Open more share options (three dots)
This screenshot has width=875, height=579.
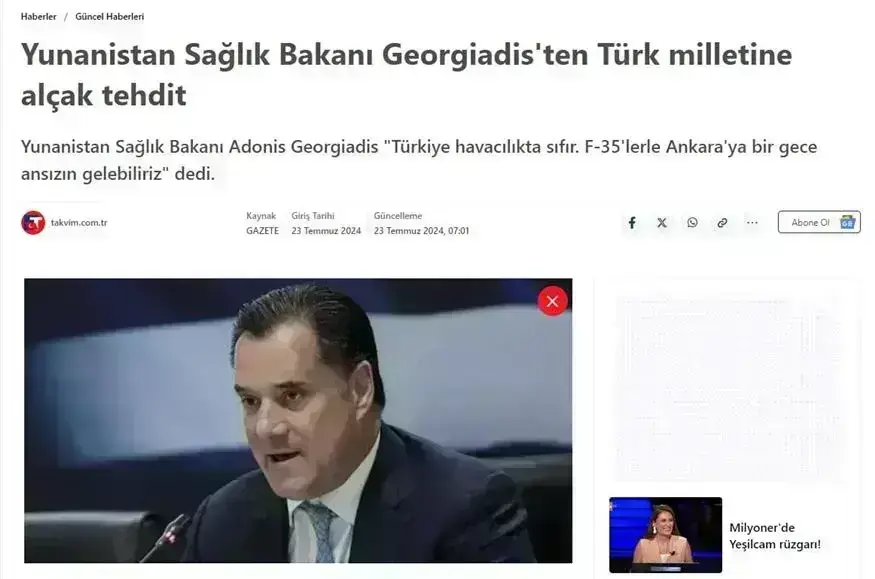coord(752,223)
